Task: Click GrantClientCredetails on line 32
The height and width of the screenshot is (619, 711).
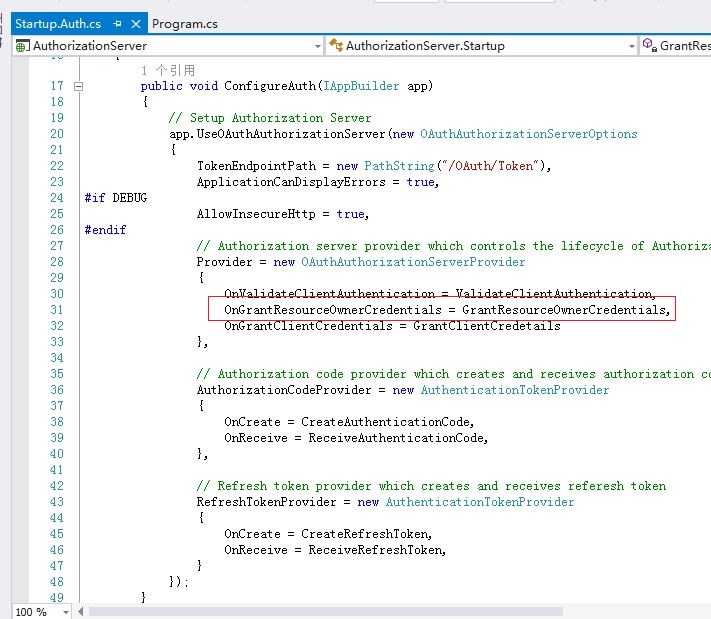Action: [487, 326]
